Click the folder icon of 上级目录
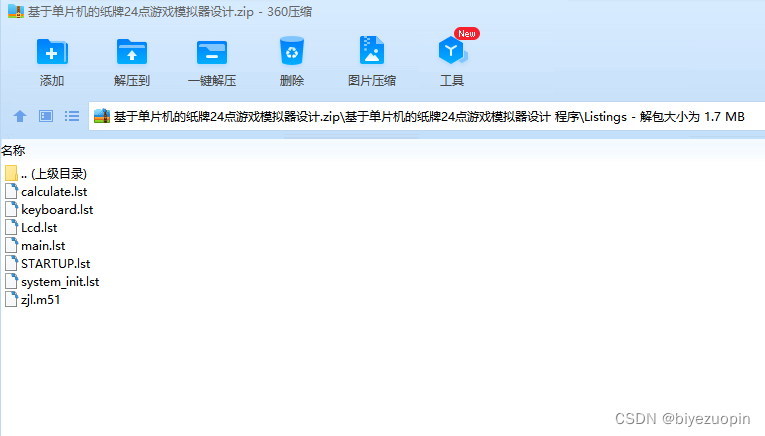Image resolution: width=765 pixels, height=436 pixels. [x=11, y=173]
